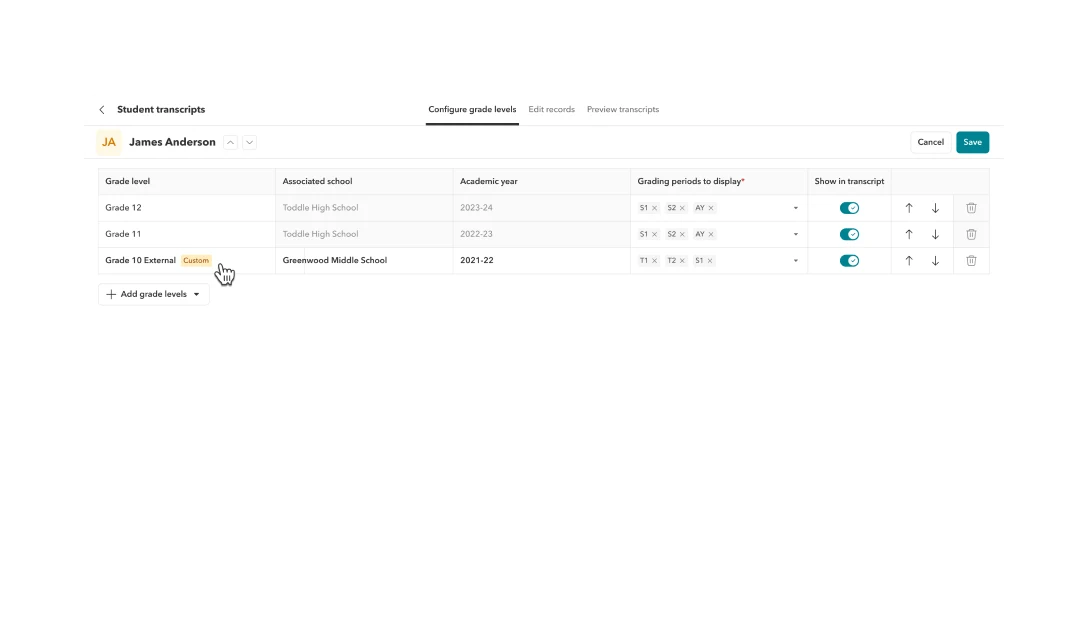Toggle Show in transcript for Grade 12
The width and height of the screenshot is (1088, 640).
(849, 208)
